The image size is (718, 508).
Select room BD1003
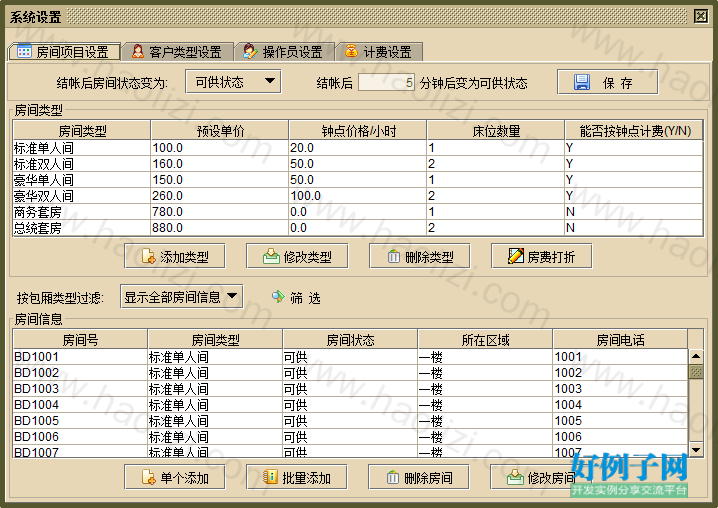point(350,388)
